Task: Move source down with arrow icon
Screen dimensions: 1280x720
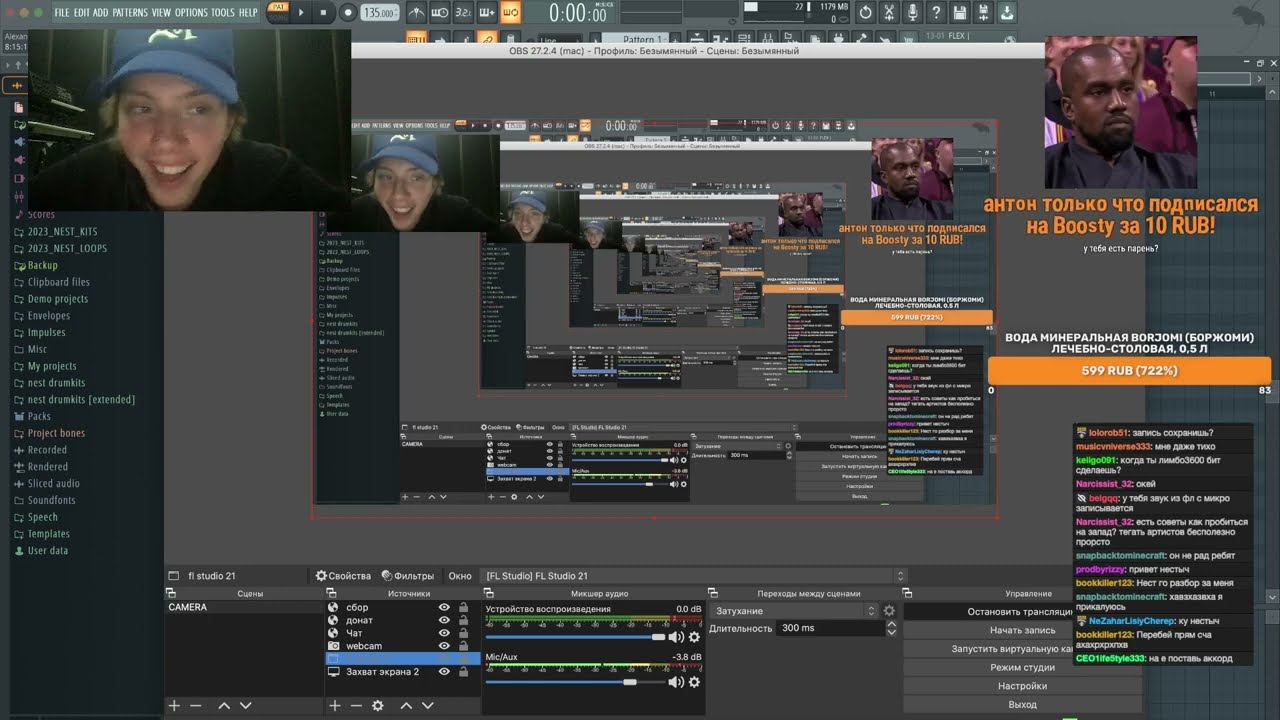Action: pos(427,705)
